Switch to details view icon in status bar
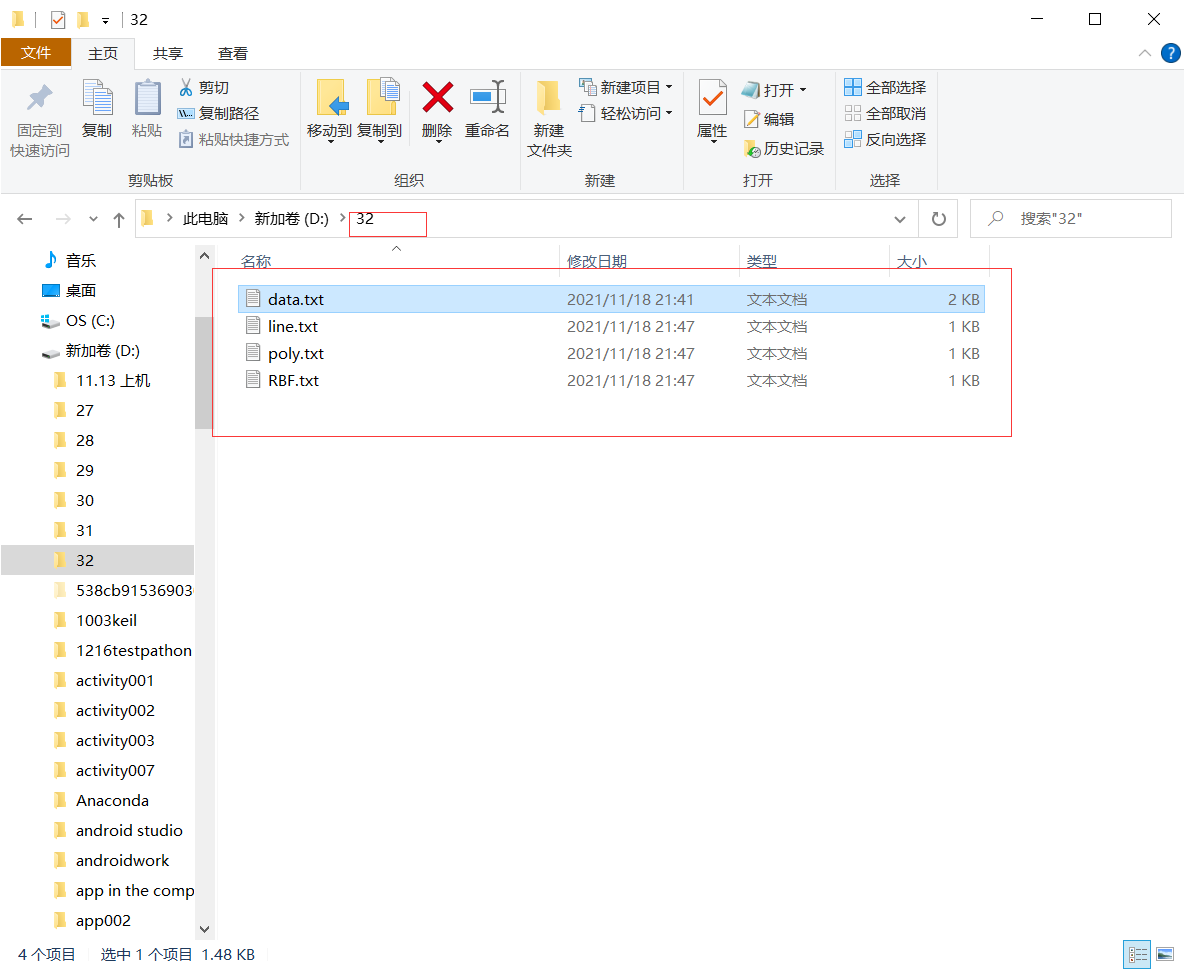The image size is (1185, 970). point(1136,954)
